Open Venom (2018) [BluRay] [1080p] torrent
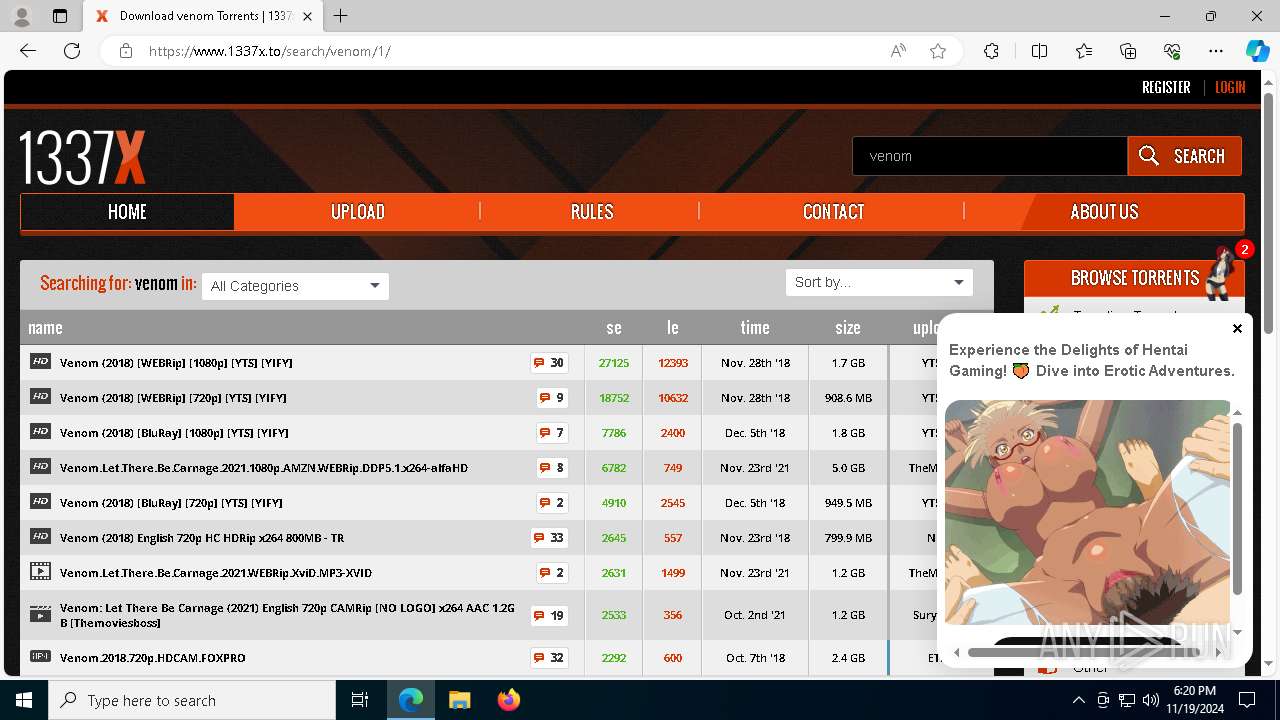 pyautogui.click(x=174, y=433)
